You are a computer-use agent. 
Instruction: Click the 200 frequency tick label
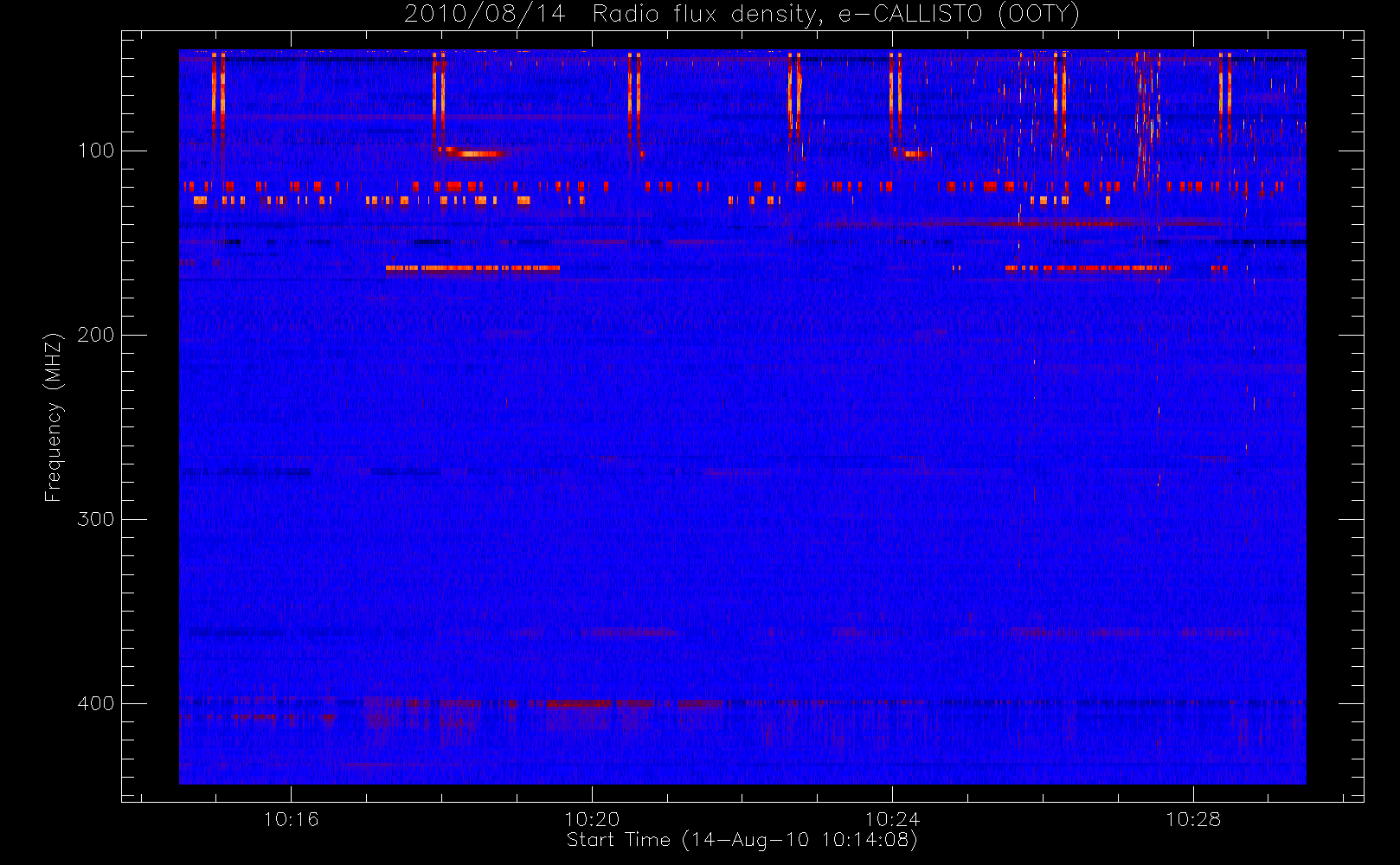point(96,335)
